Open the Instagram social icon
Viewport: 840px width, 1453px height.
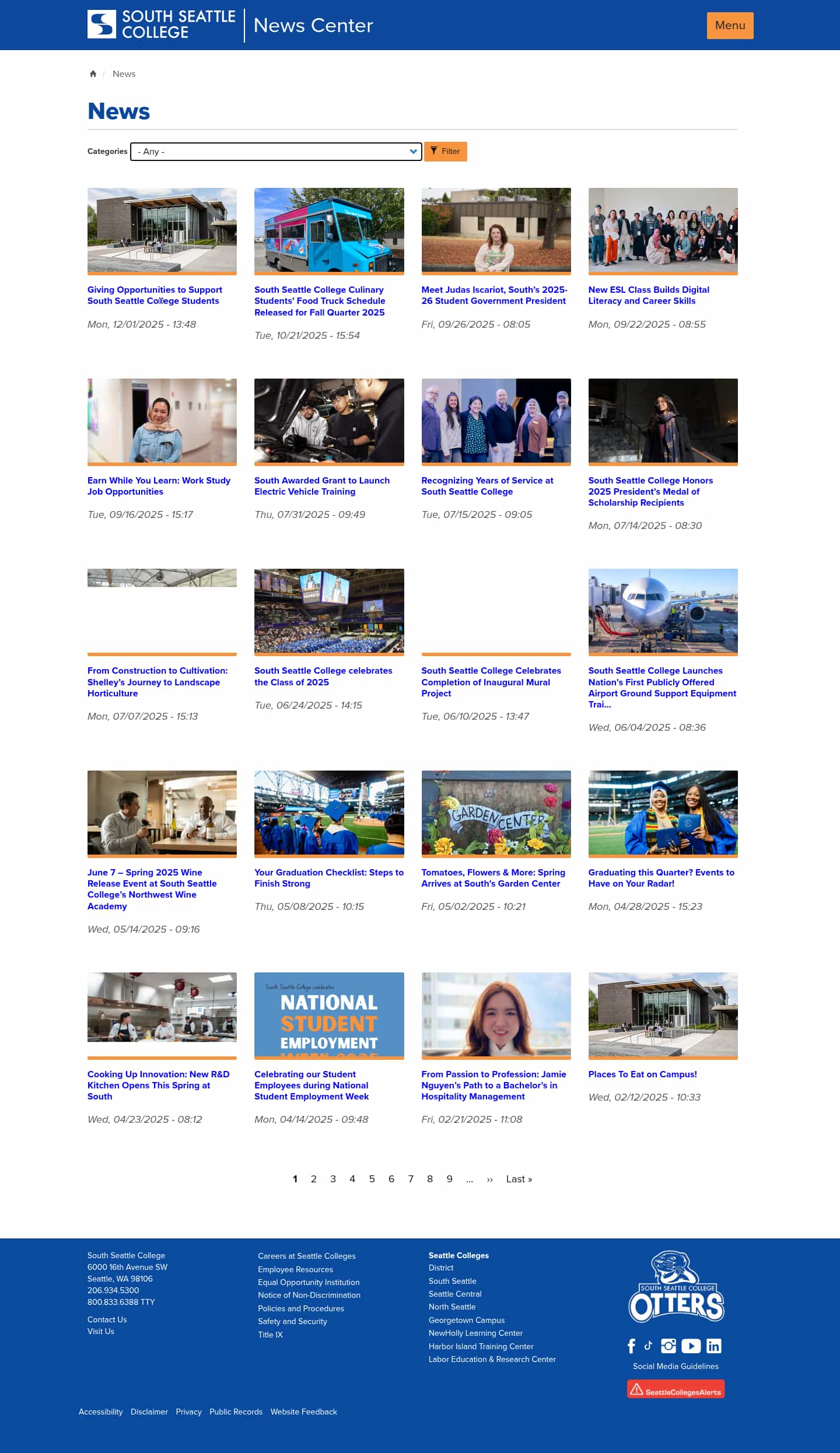tap(668, 1346)
